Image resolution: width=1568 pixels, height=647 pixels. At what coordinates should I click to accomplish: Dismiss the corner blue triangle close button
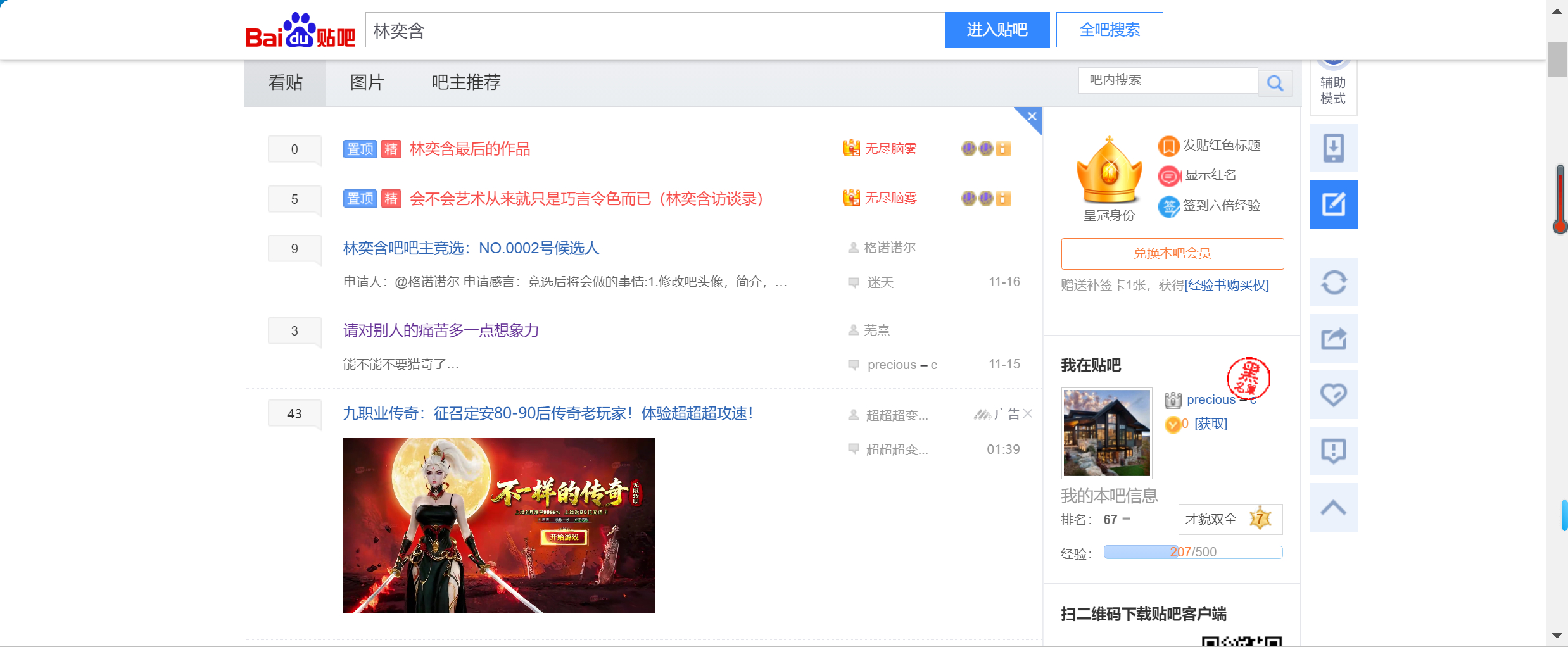pos(1032,116)
